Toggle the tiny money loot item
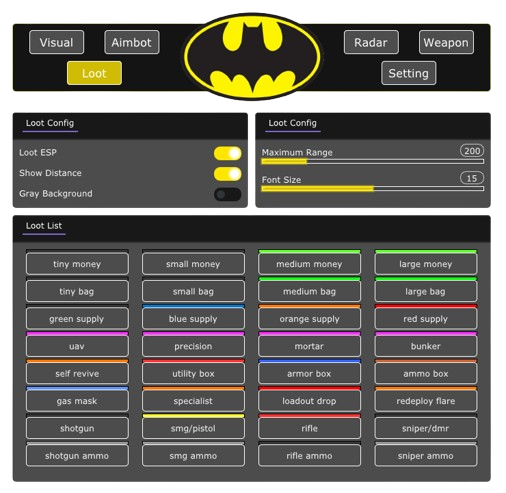The image size is (506, 493). point(77,264)
